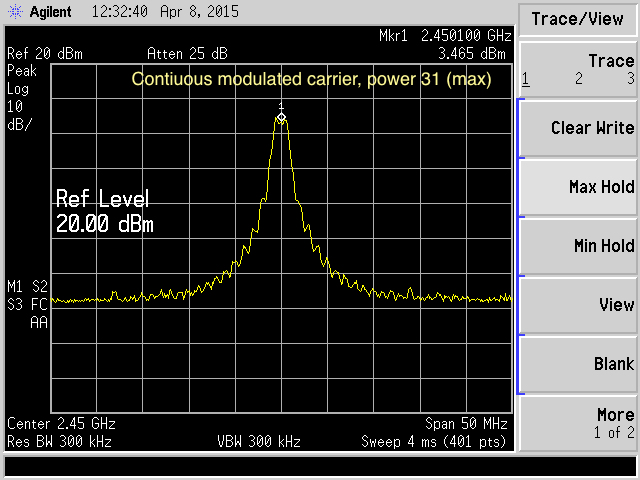640x480 pixels.
Task: Open the Trace/View menu title
Action: click(x=577, y=19)
